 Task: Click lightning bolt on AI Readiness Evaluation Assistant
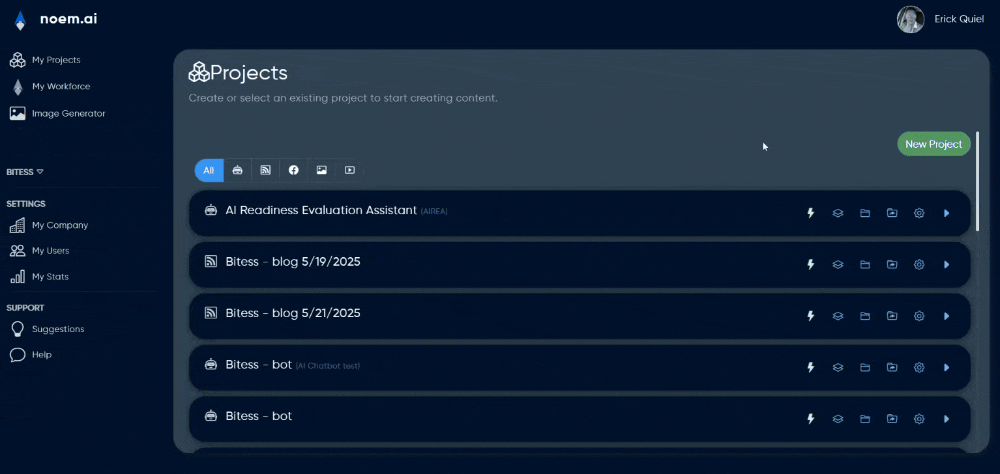point(811,213)
